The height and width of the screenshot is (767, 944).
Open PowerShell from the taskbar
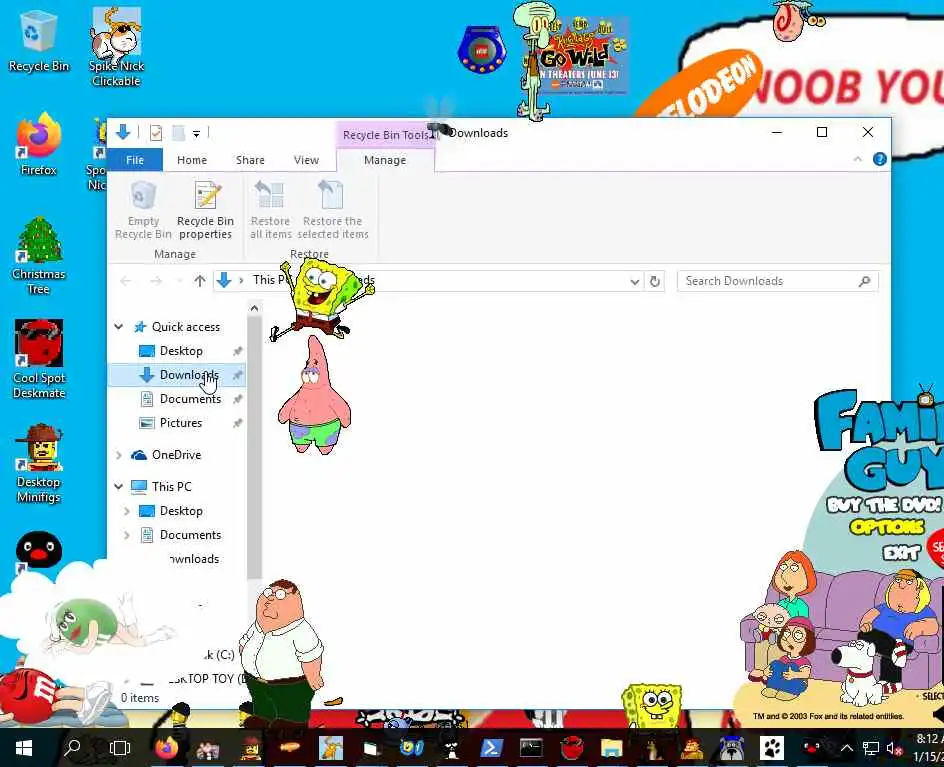[491, 748]
